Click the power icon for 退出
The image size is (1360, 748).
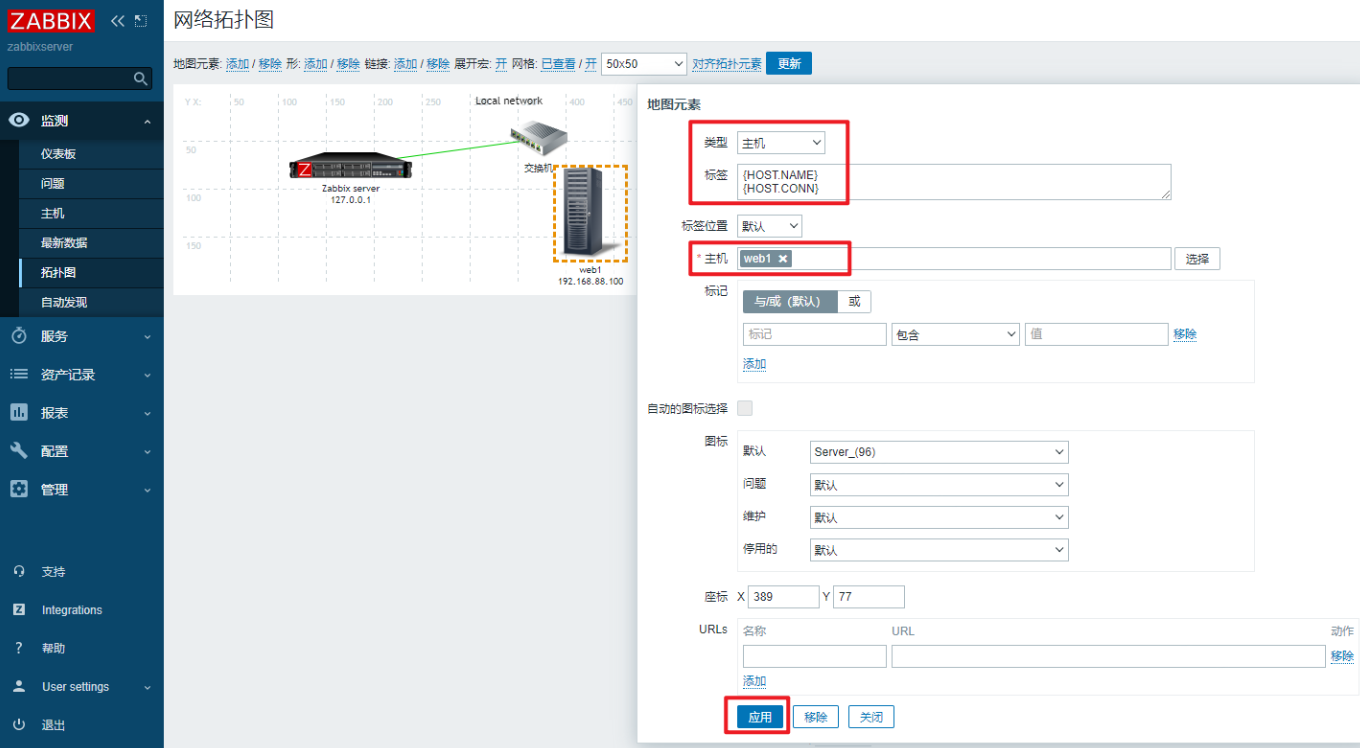(x=18, y=725)
